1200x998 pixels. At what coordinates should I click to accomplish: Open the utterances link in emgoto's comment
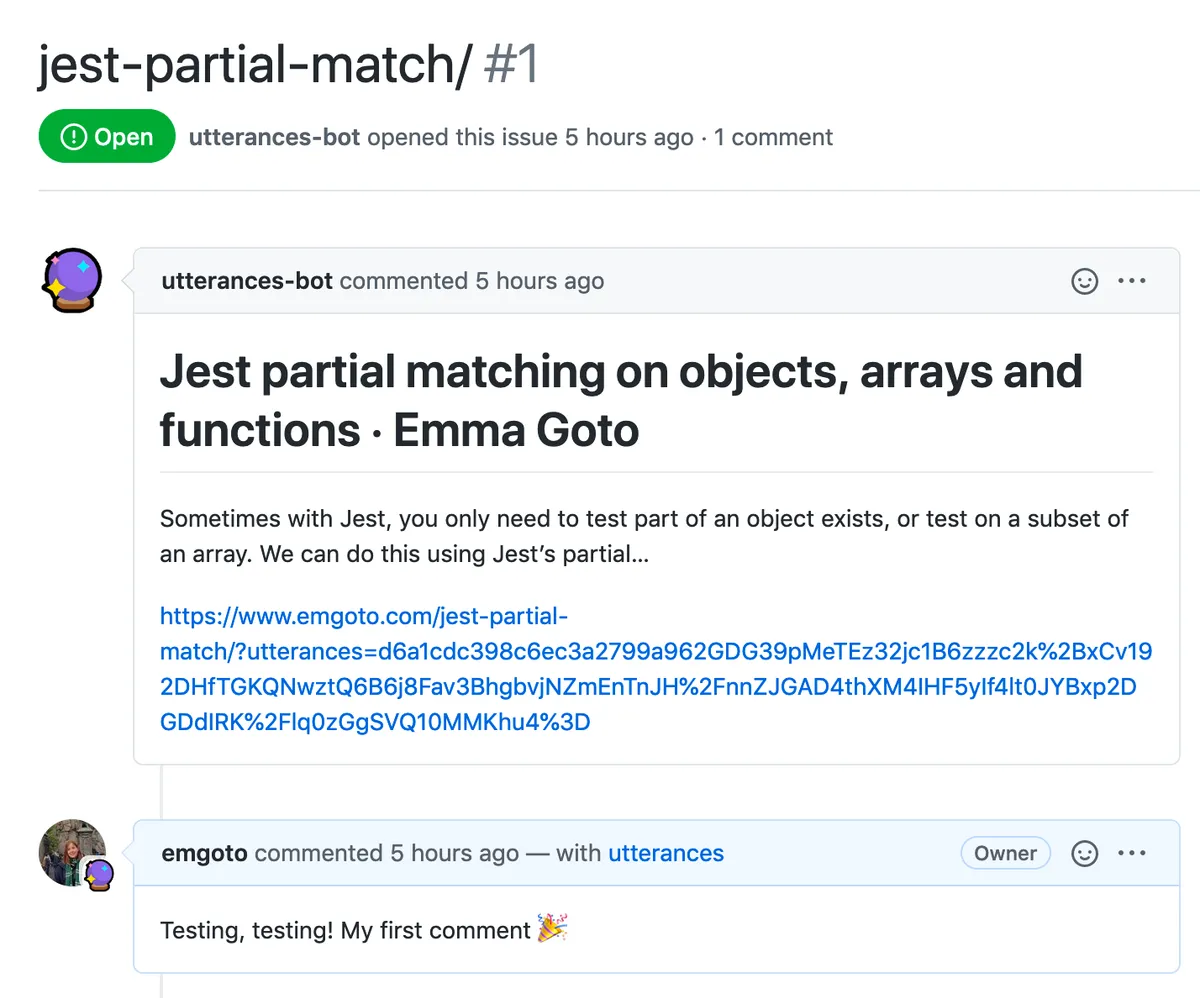tap(665, 853)
